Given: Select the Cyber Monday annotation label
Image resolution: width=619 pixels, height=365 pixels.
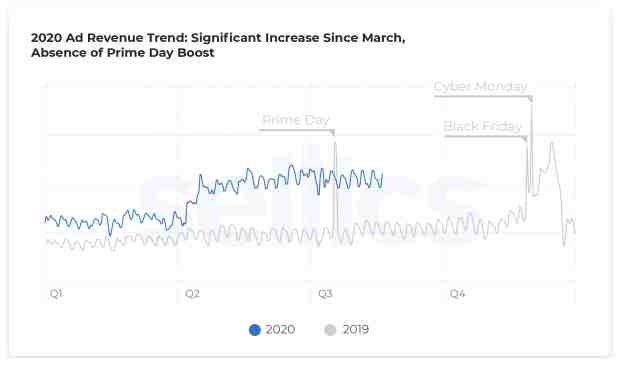Looking at the screenshot, I should click(480, 86).
